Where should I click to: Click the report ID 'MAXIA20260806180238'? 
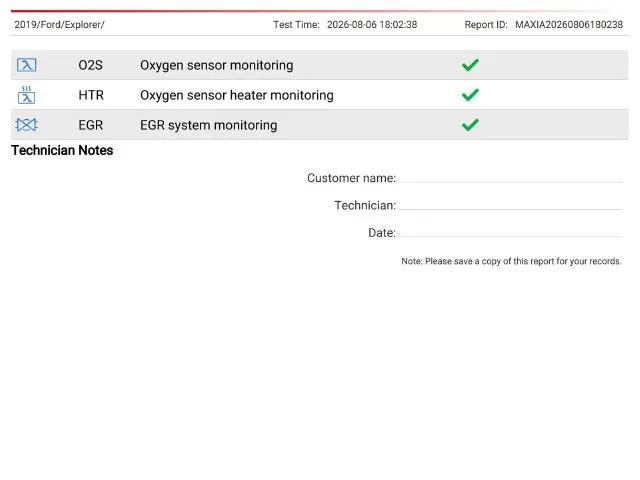[x=569, y=24]
